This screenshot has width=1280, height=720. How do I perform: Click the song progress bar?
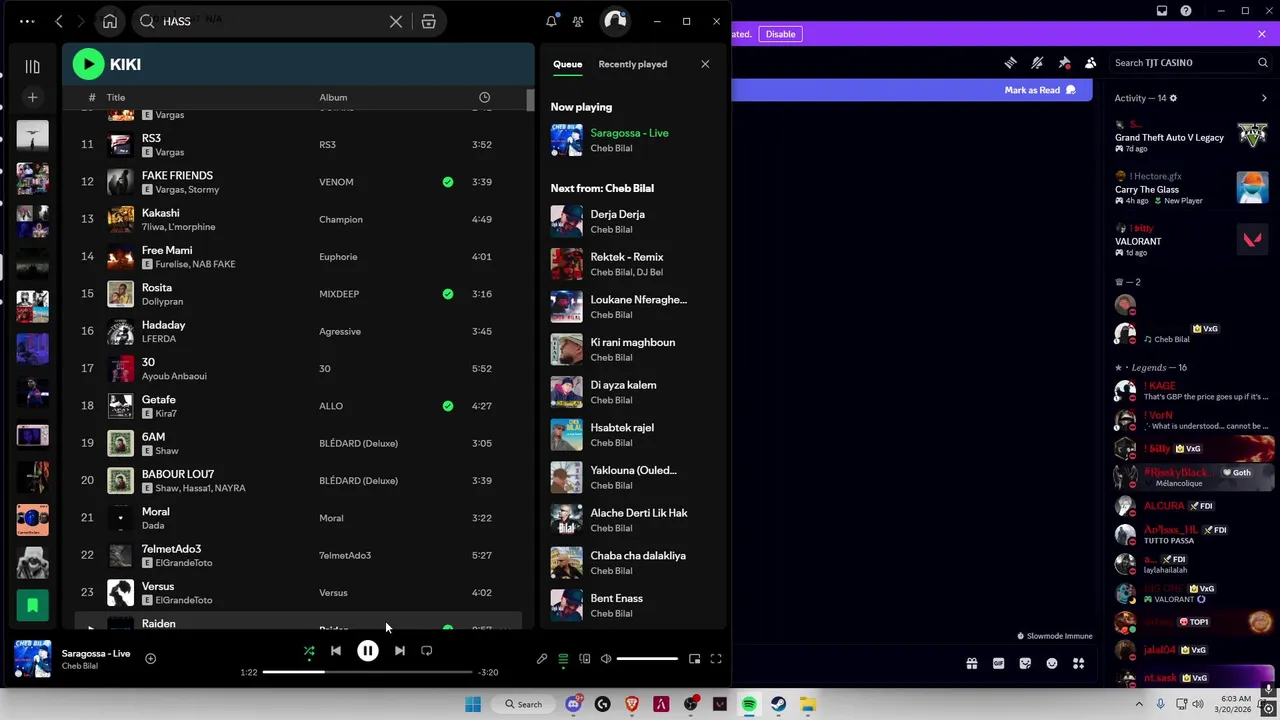pyautogui.click(x=367, y=672)
